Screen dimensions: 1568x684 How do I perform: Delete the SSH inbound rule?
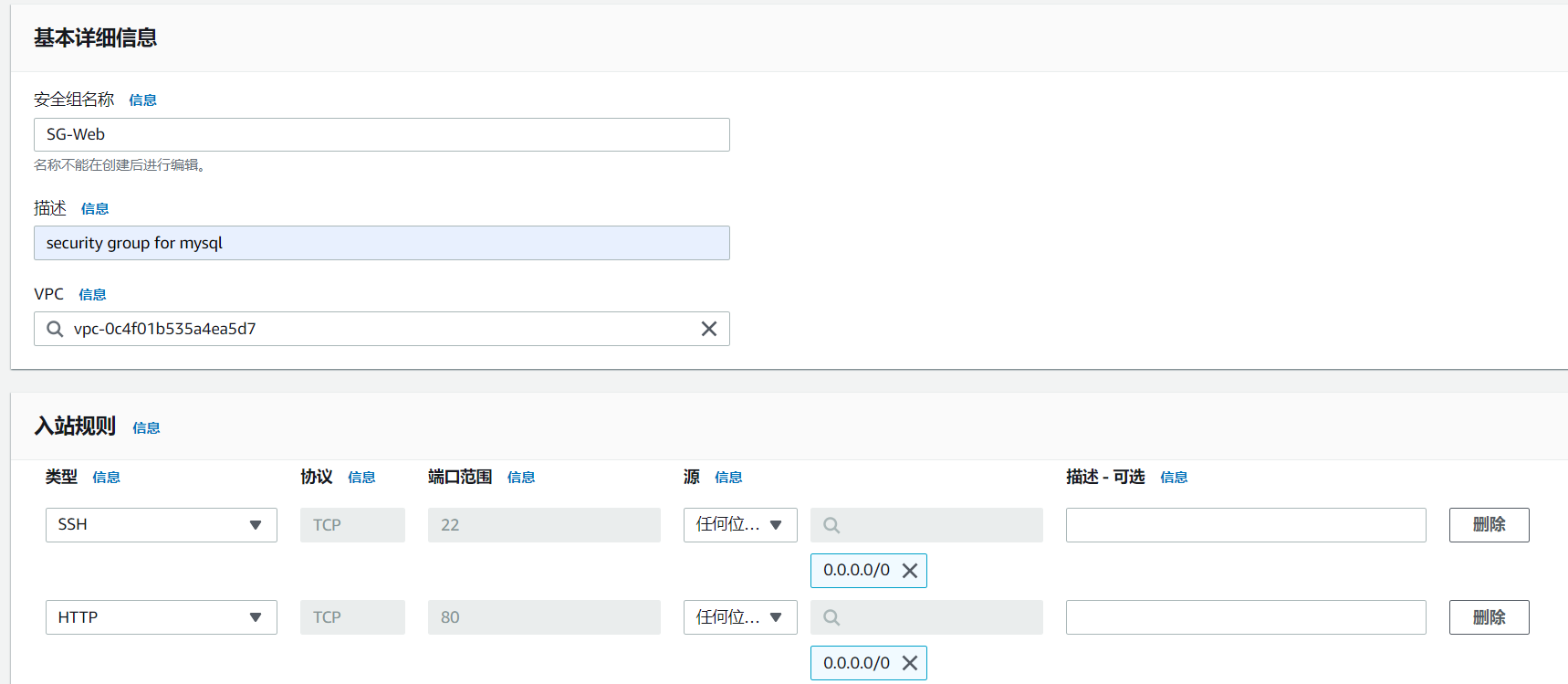click(x=1489, y=525)
